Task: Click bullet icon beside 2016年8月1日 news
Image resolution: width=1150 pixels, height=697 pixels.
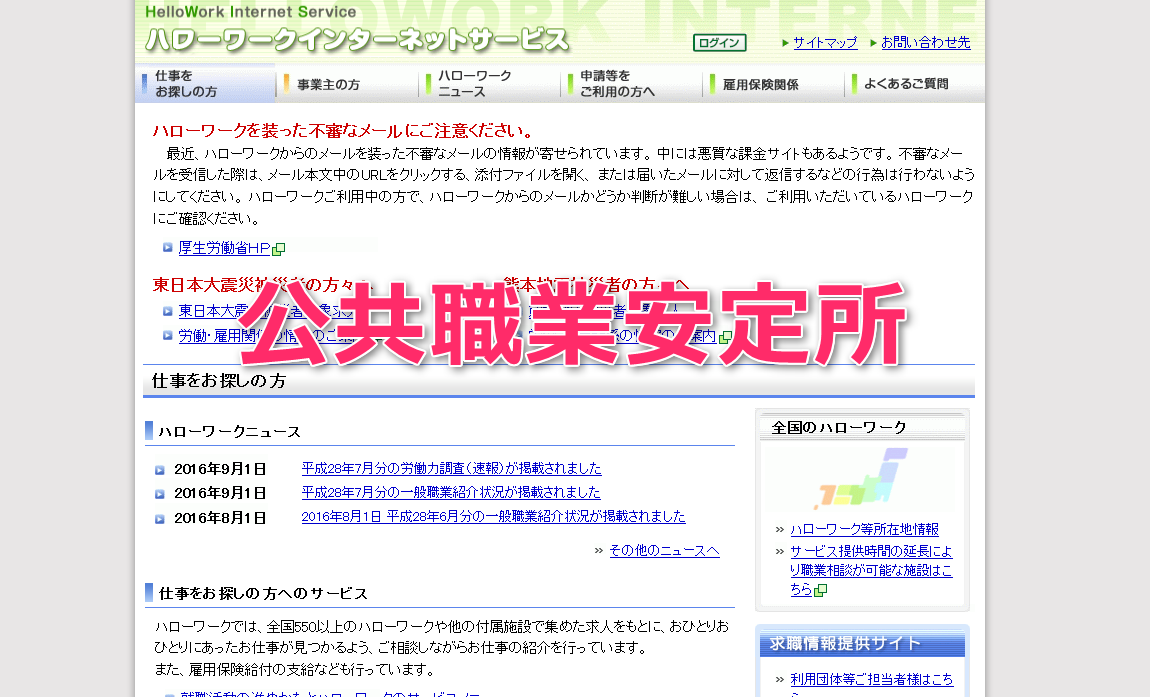Action: (x=160, y=519)
